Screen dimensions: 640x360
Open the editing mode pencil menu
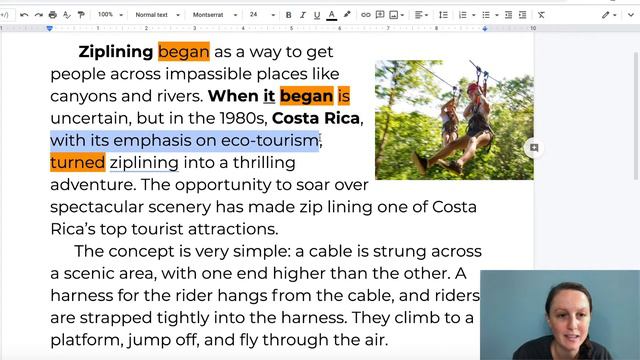[x=609, y=15]
